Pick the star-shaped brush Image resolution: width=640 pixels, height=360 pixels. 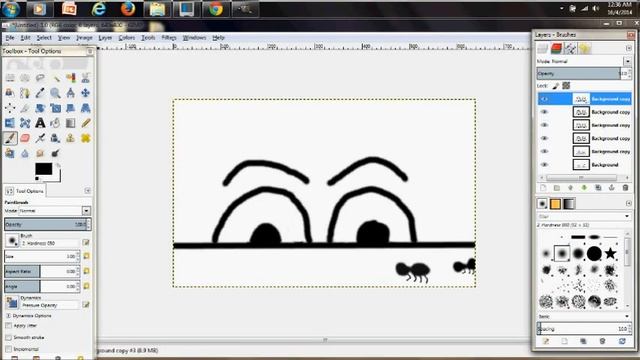pos(610,253)
